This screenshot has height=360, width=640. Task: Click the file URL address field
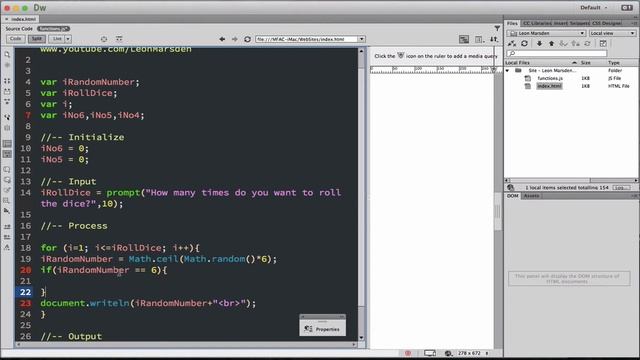click(x=307, y=39)
